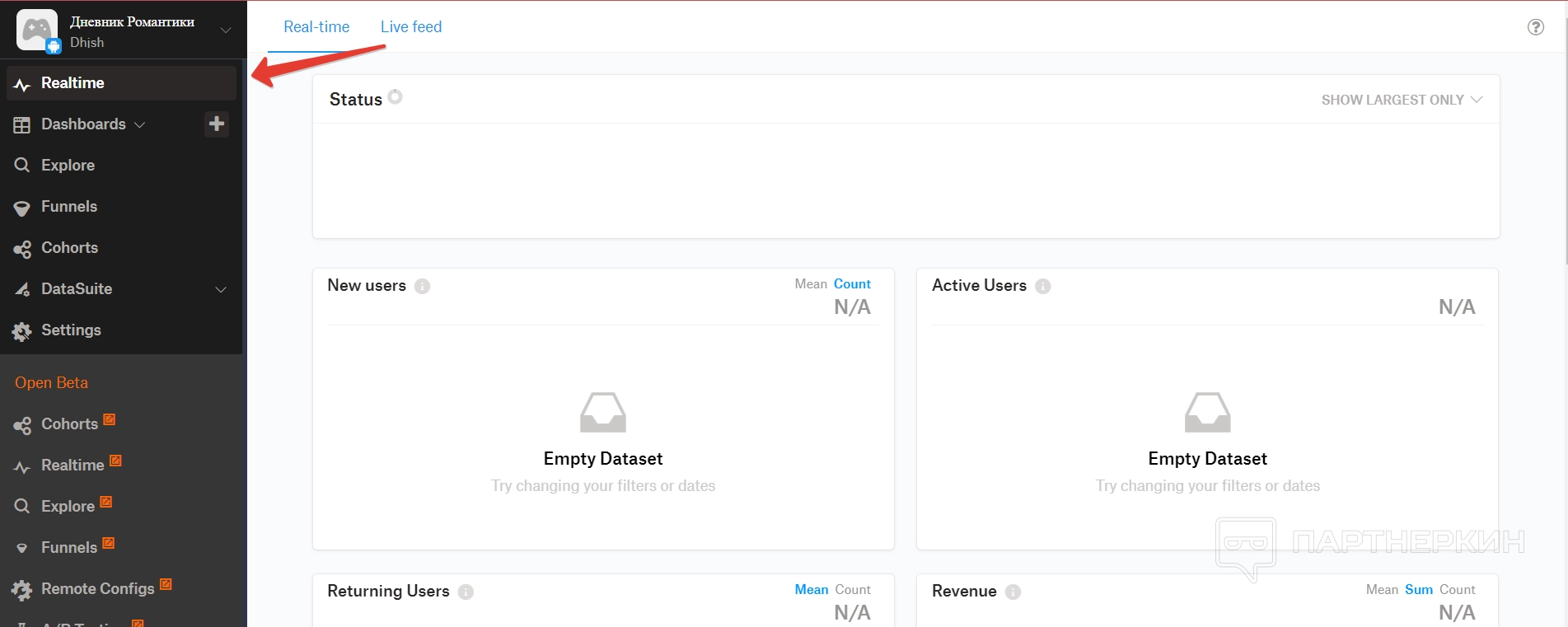Switch Revenue metric to Sum
Viewport: 1568px width, 627px height.
[x=1419, y=590]
